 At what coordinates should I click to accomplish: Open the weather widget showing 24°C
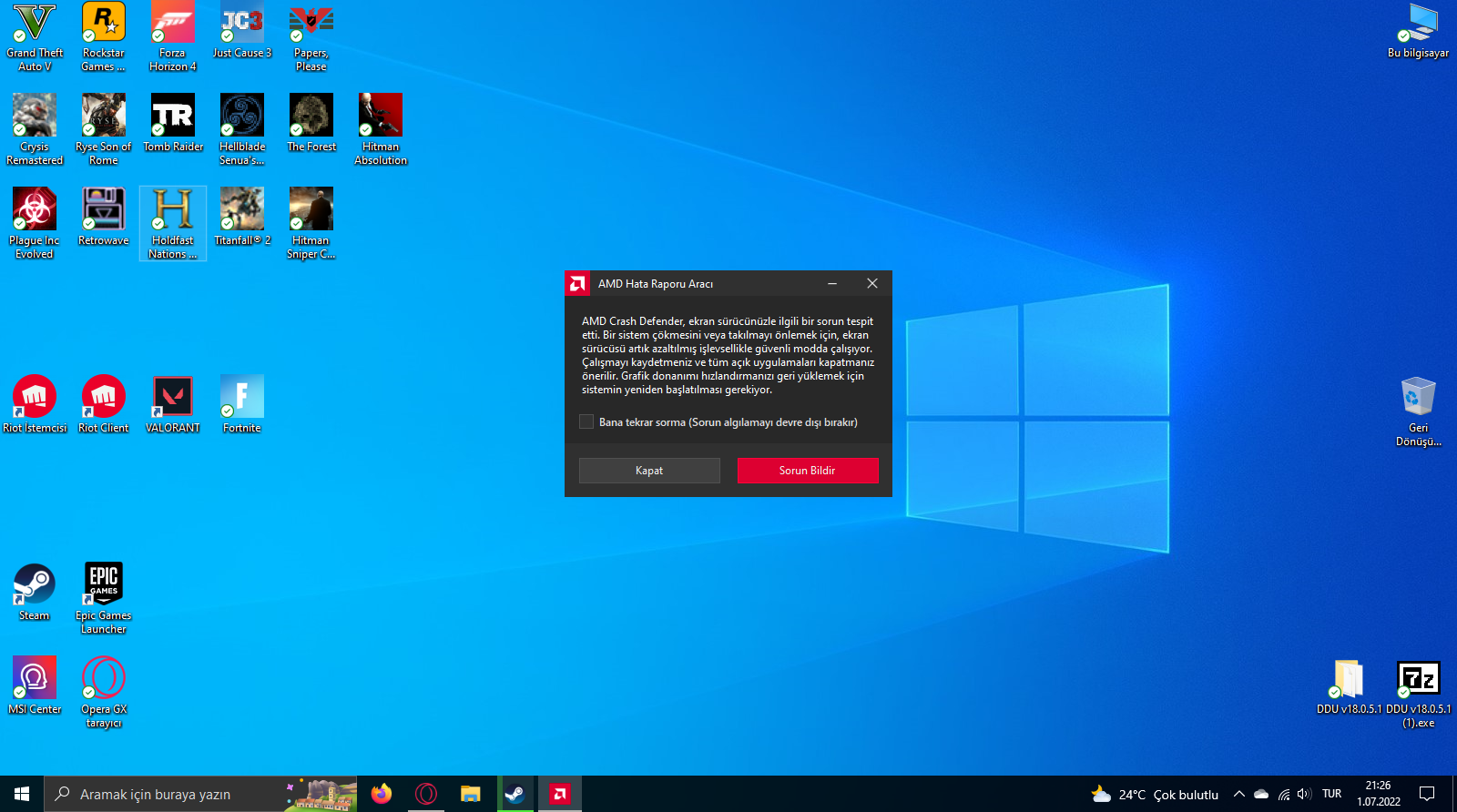click(x=1155, y=794)
